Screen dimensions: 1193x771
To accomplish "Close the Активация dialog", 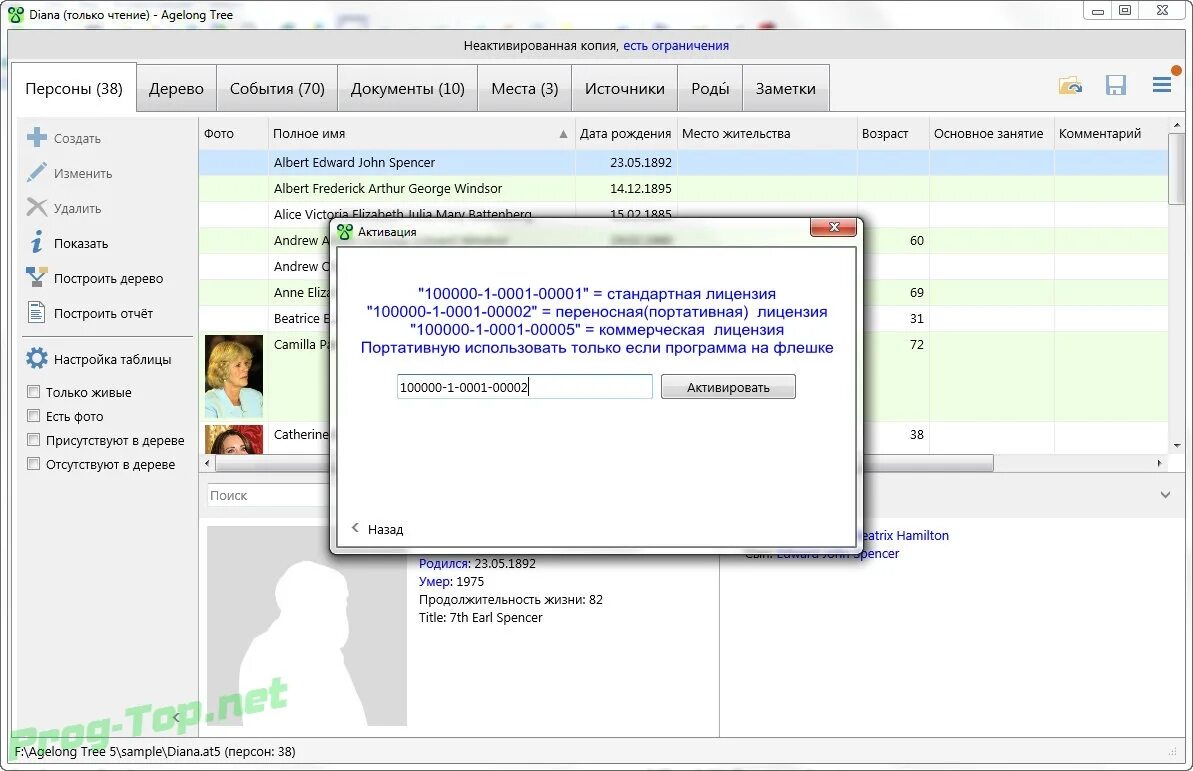I will coord(834,227).
